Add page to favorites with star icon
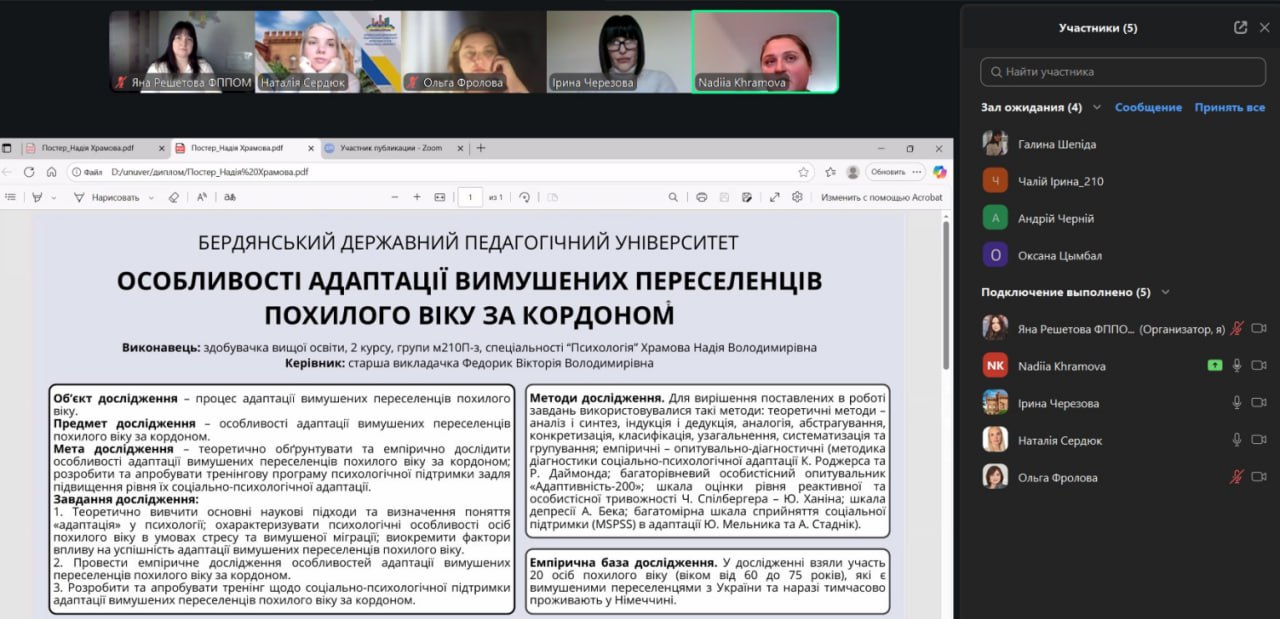Screen dimensions: 1280x619 803,172
